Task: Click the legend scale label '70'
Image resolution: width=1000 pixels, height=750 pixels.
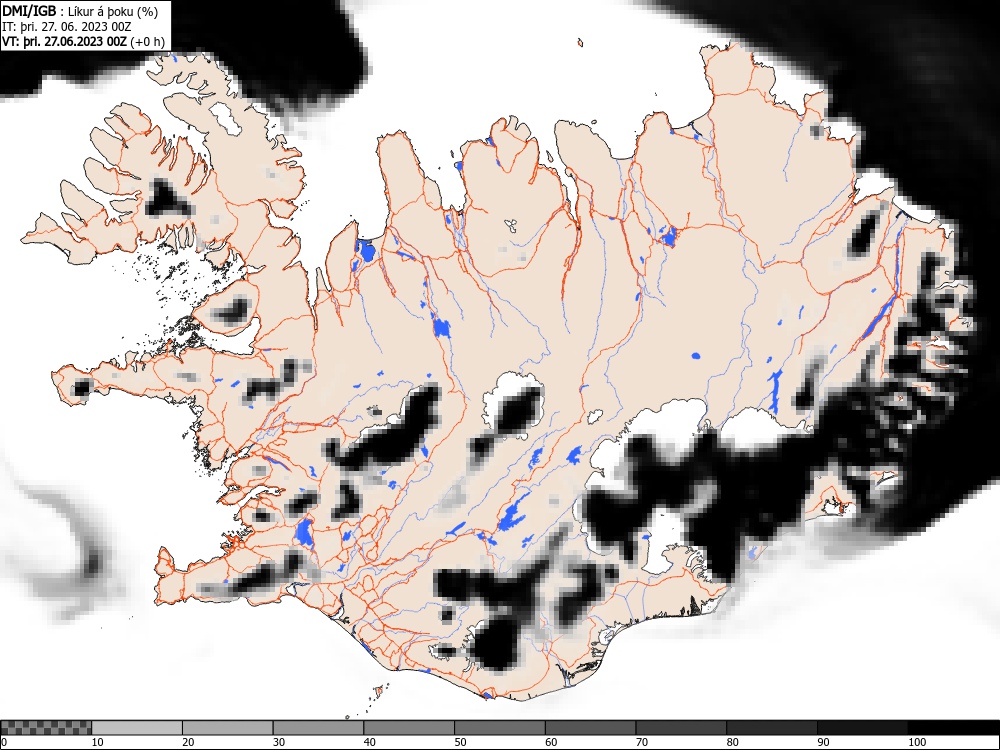Action: [x=642, y=742]
